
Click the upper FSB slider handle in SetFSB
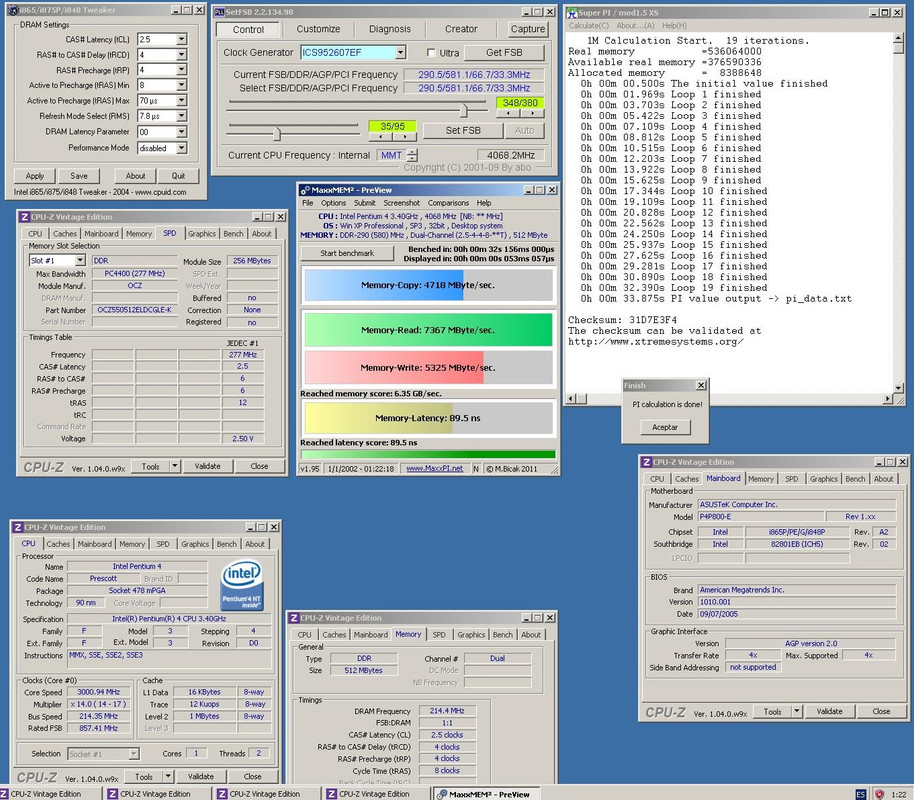(x=464, y=110)
